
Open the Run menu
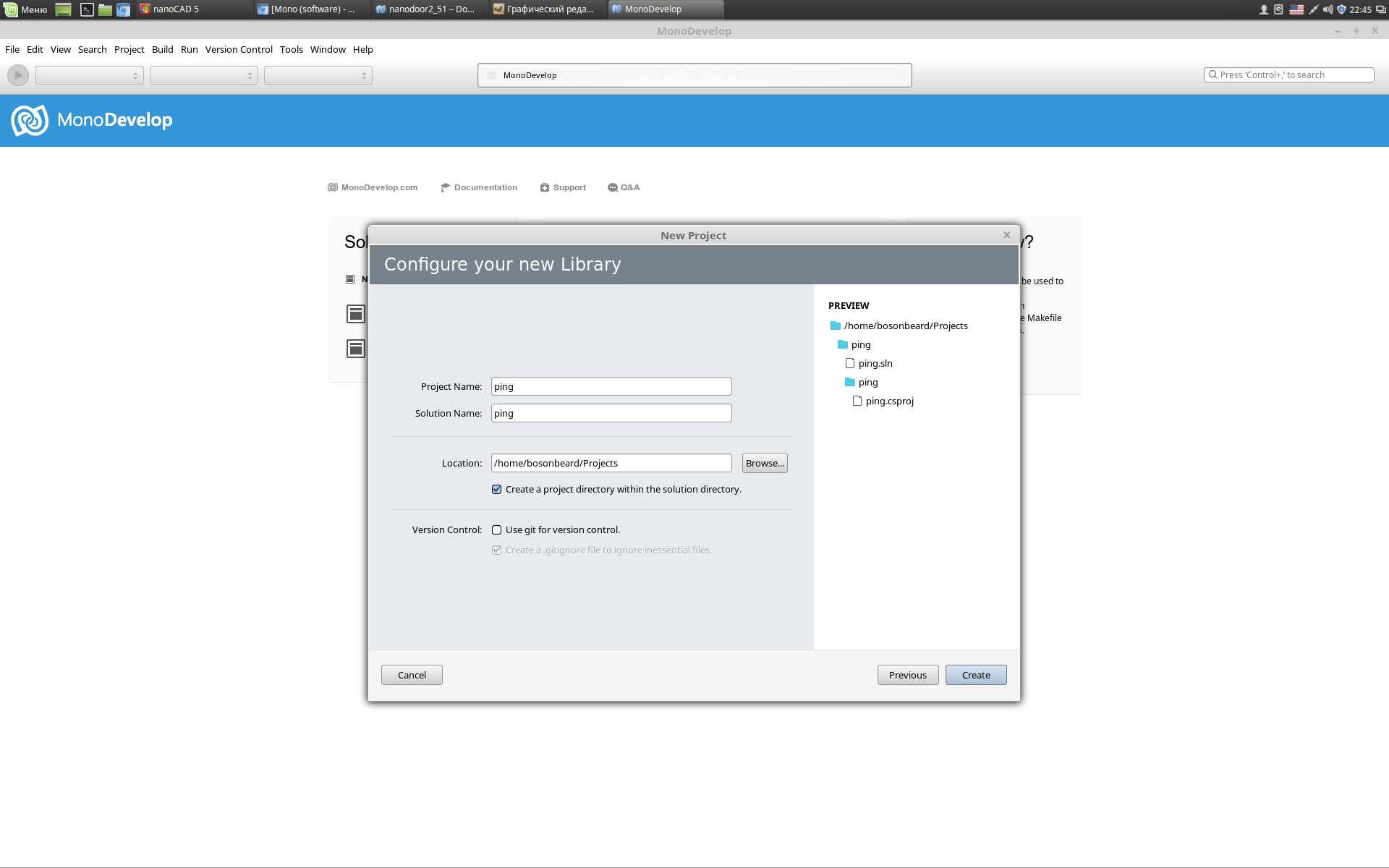pos(190,49)
